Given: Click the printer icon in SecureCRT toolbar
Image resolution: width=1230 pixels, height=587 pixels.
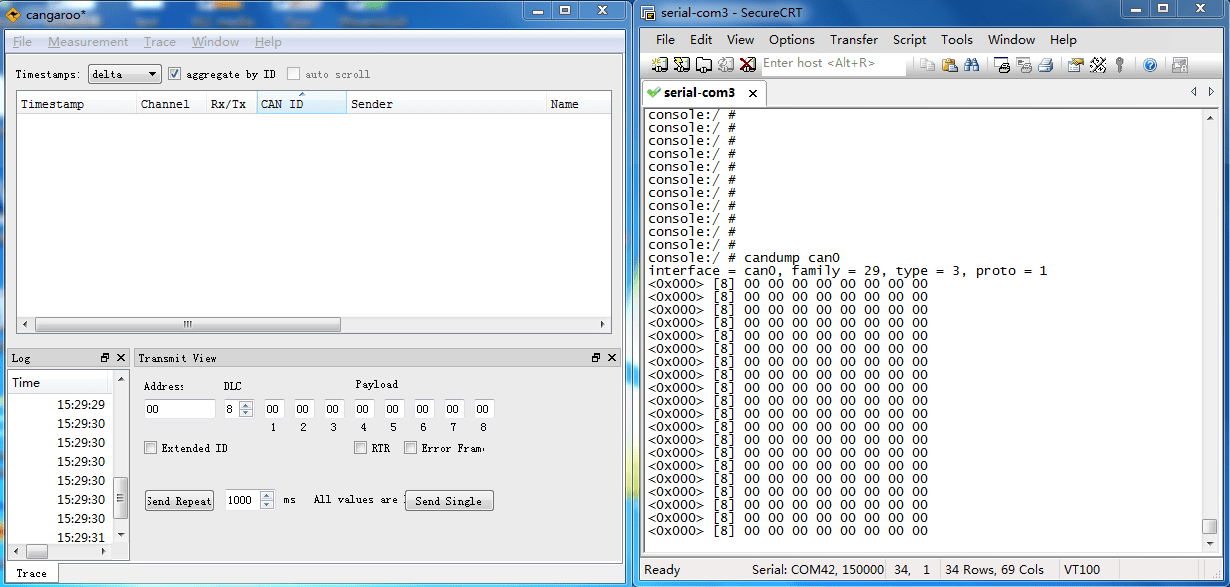Looking at the screenshot, I should point(1046,65).
